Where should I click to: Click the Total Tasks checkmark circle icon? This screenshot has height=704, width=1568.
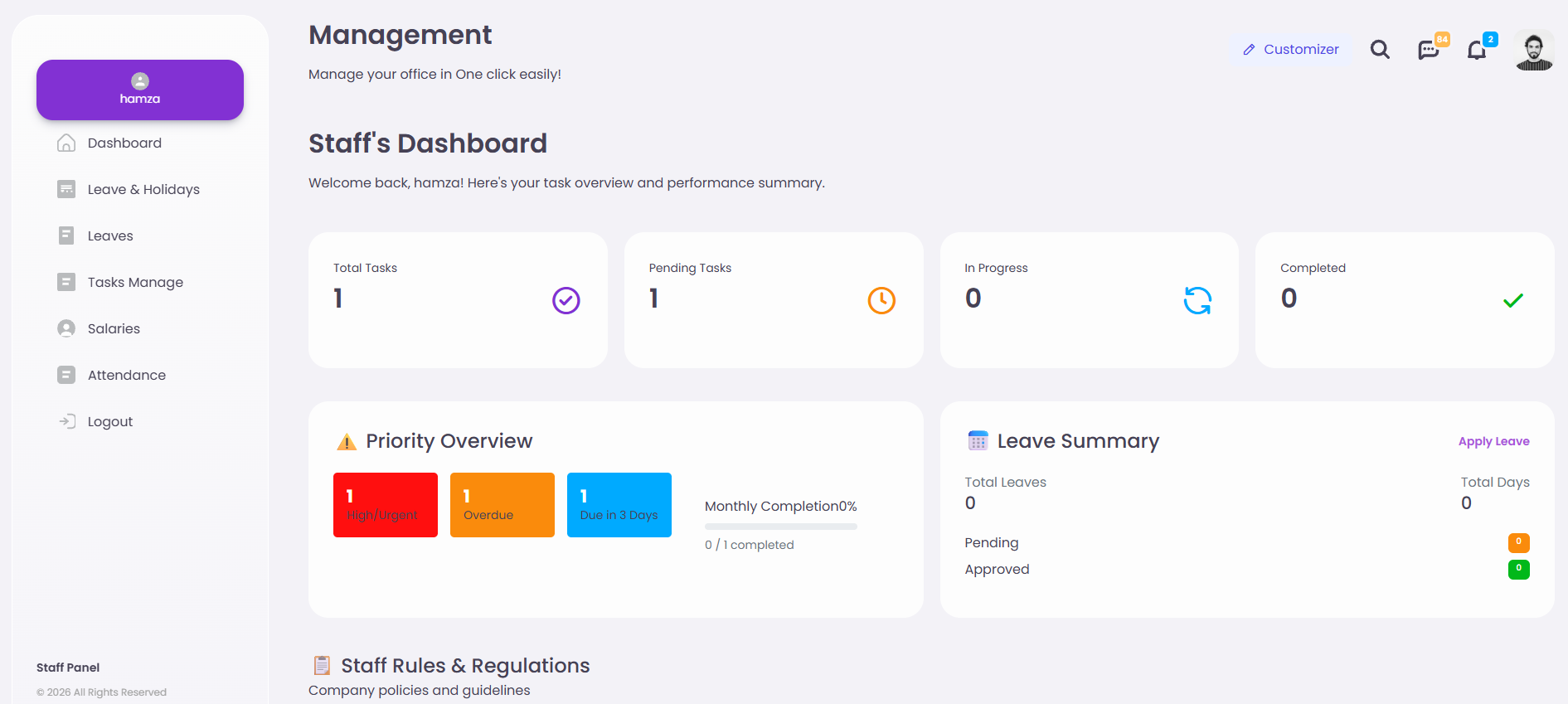point(566,300)
